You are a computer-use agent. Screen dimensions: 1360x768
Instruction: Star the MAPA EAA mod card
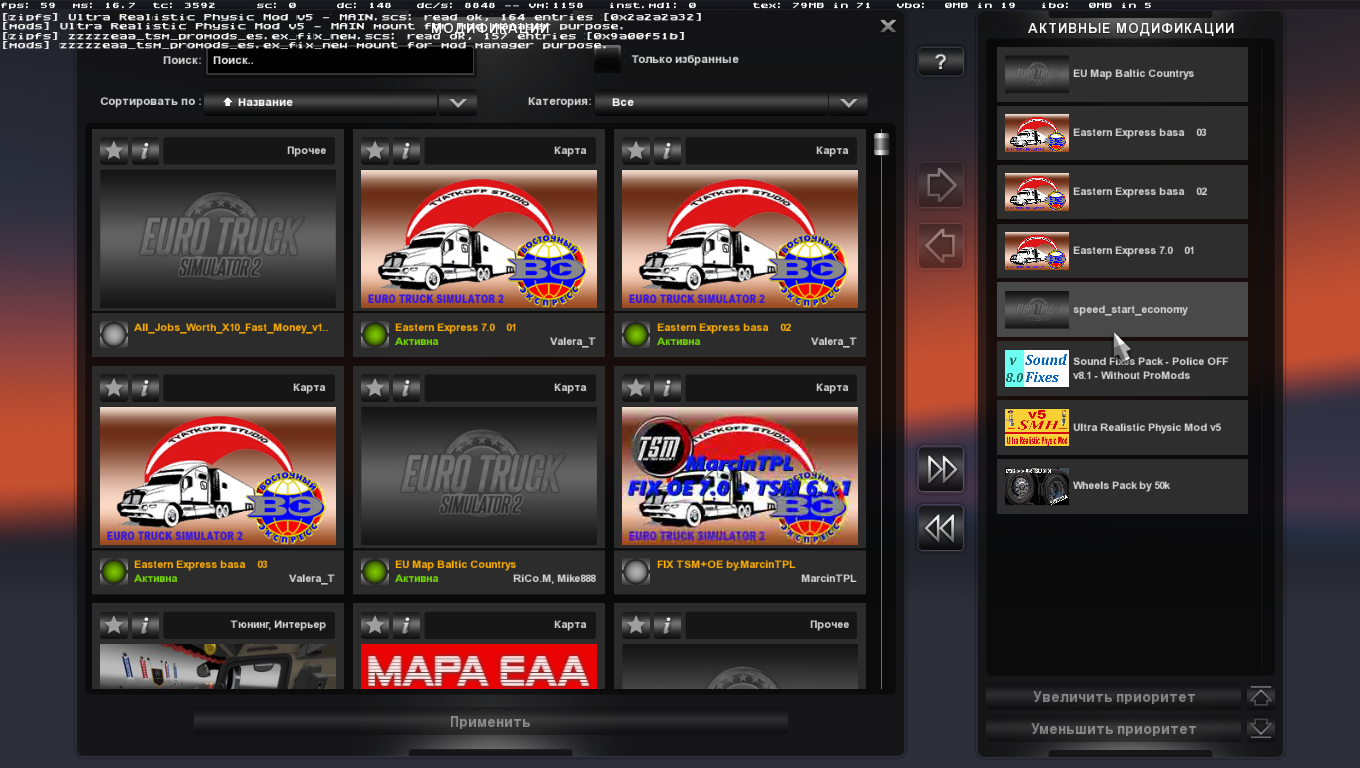(x=375, y=625)
